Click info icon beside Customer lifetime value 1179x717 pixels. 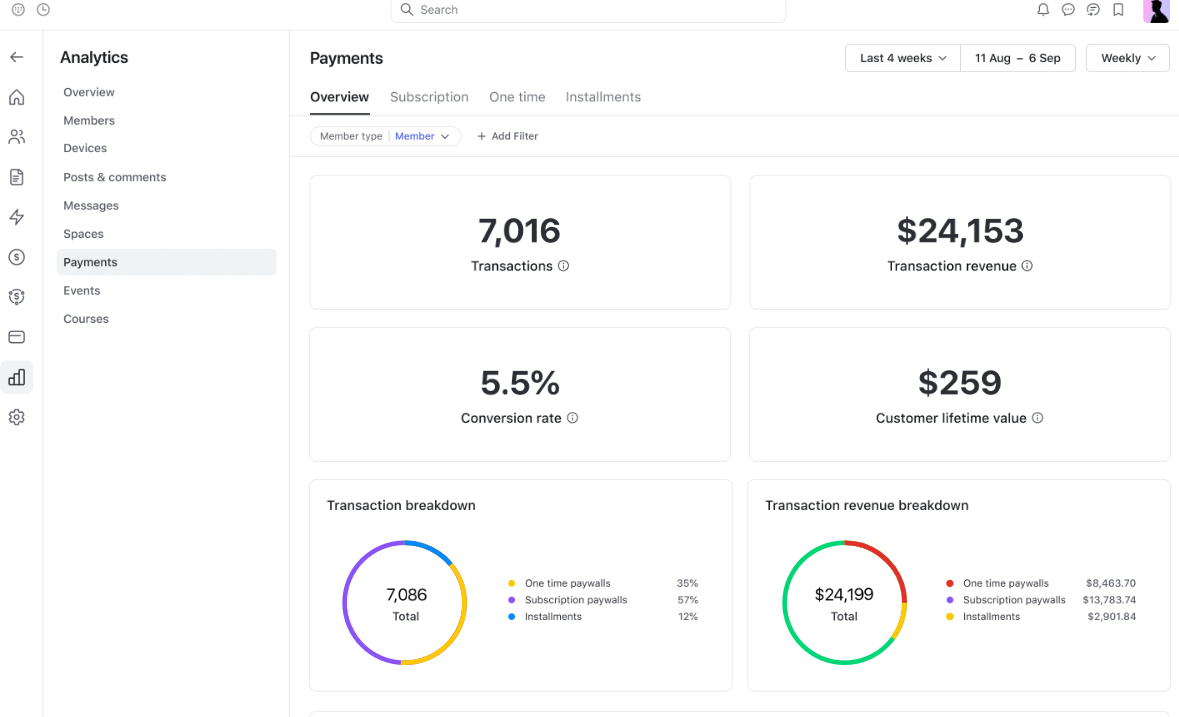[x=1038, y=418]
